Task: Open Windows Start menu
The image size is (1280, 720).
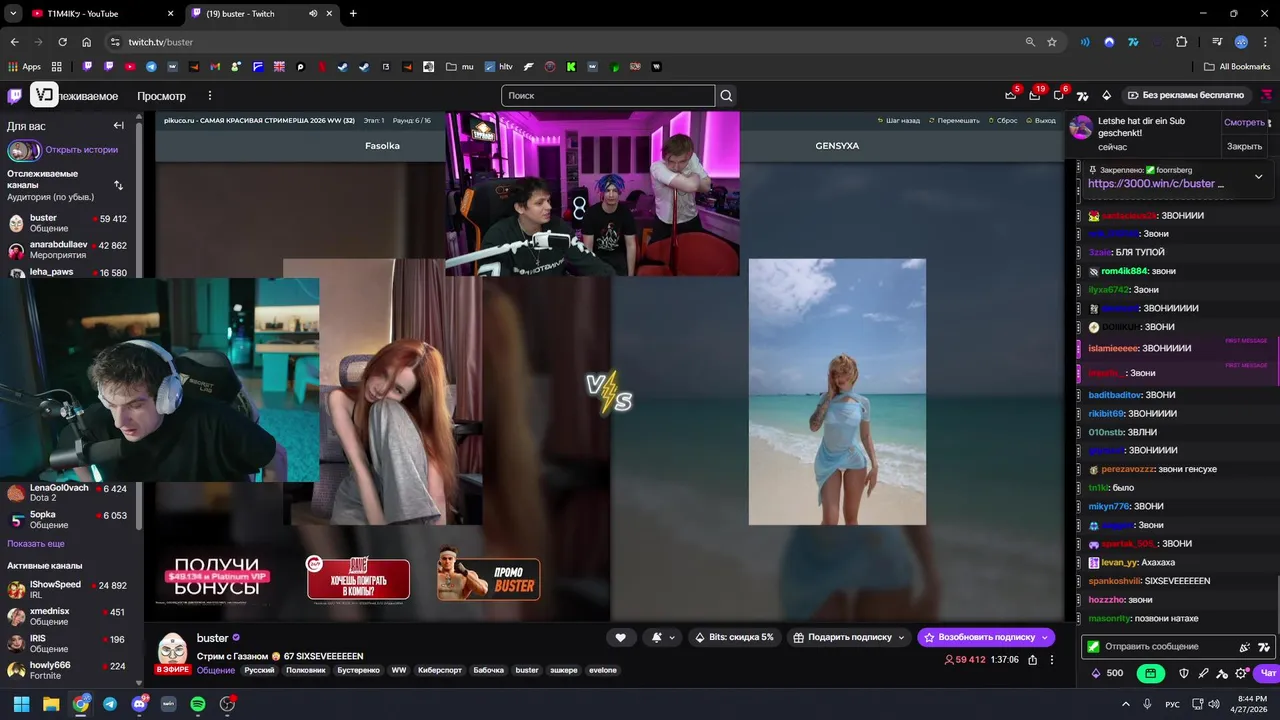Action: click(21, 704)
